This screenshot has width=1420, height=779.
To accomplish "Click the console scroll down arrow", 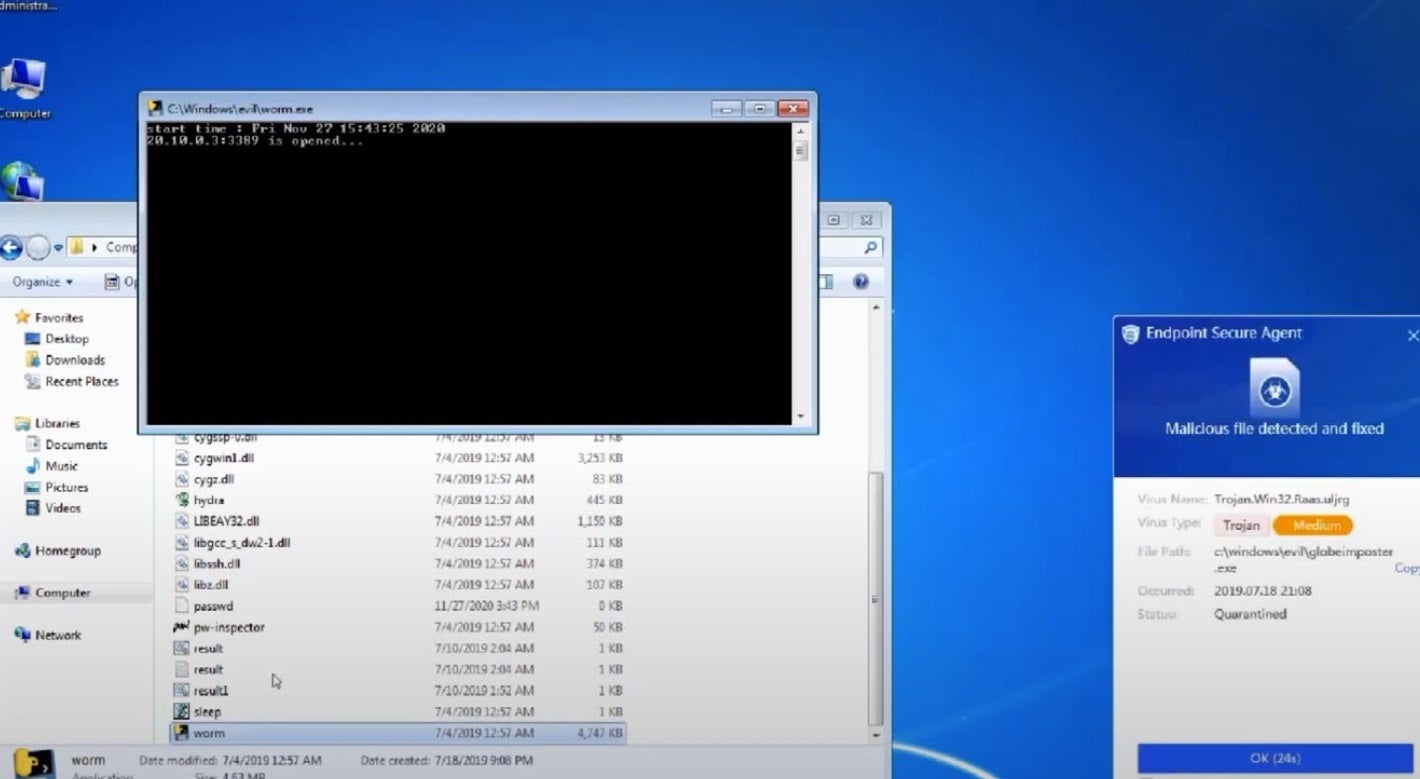I will (800, 416).
